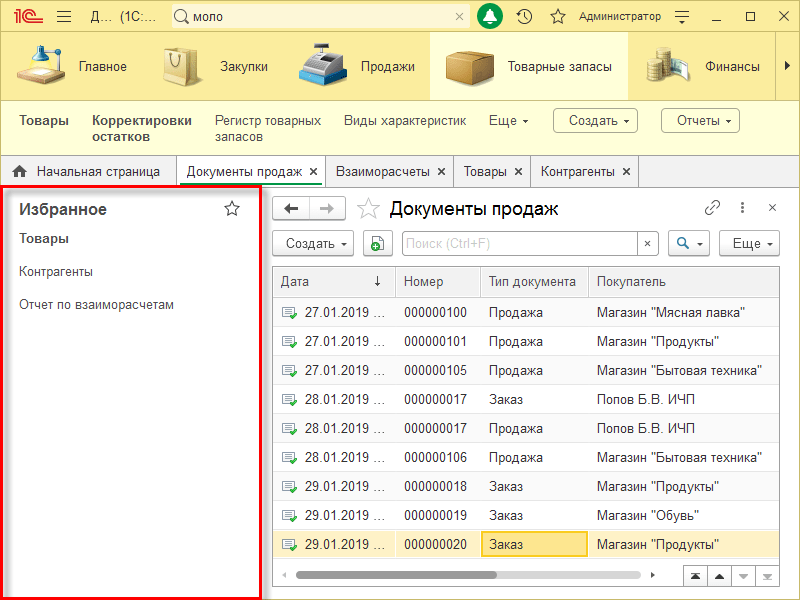Open Контрагенты in Избранное list

coord(56,271)
